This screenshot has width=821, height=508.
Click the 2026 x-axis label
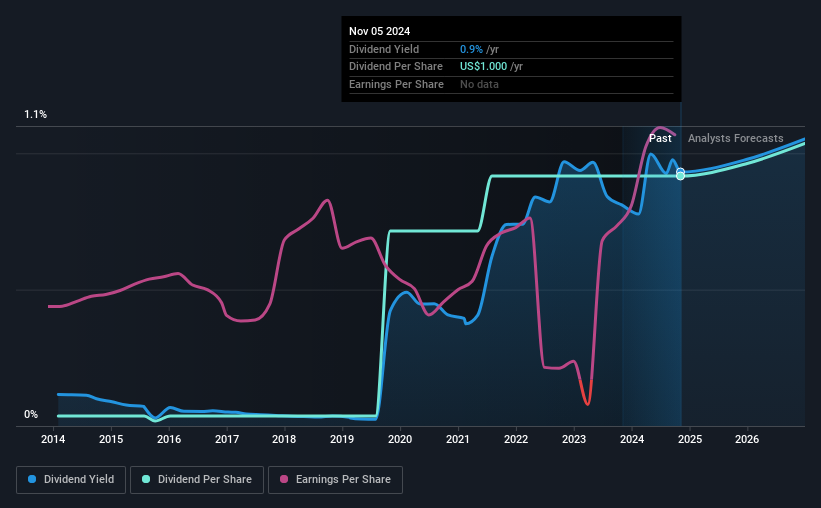(x=747, y=439)
